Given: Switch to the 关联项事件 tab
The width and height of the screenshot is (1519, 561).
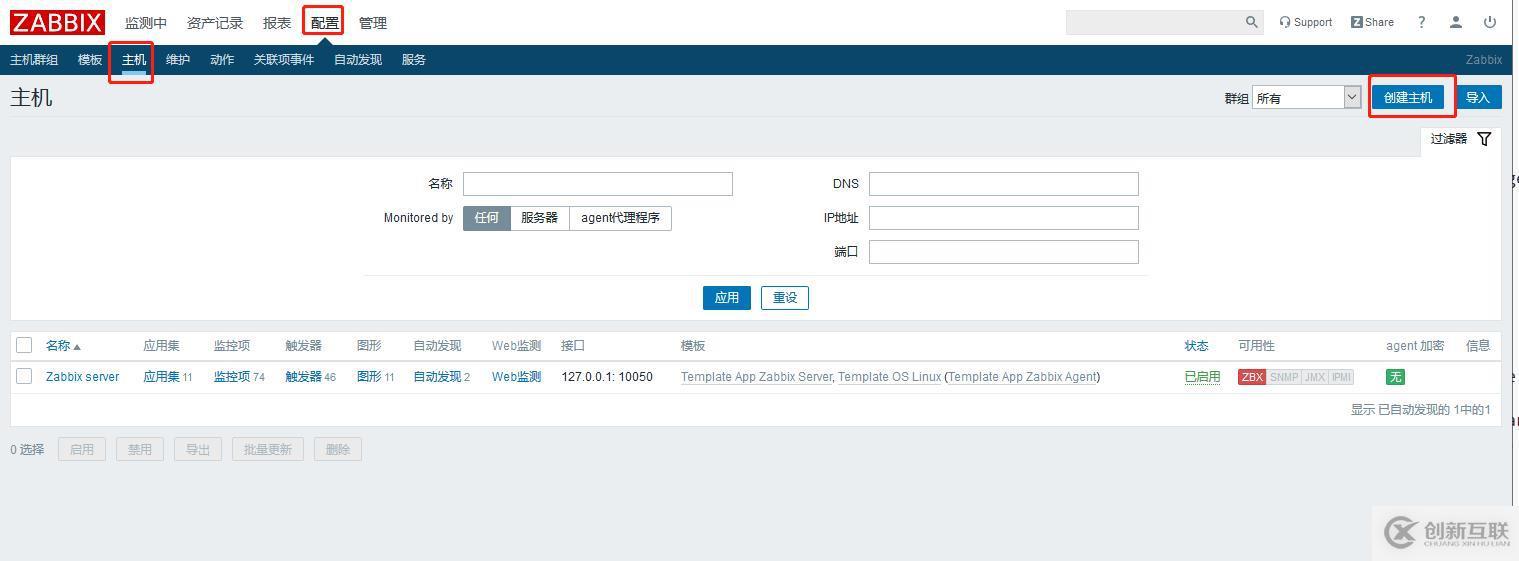Looking at the screenshot, I should click(284, 60).
